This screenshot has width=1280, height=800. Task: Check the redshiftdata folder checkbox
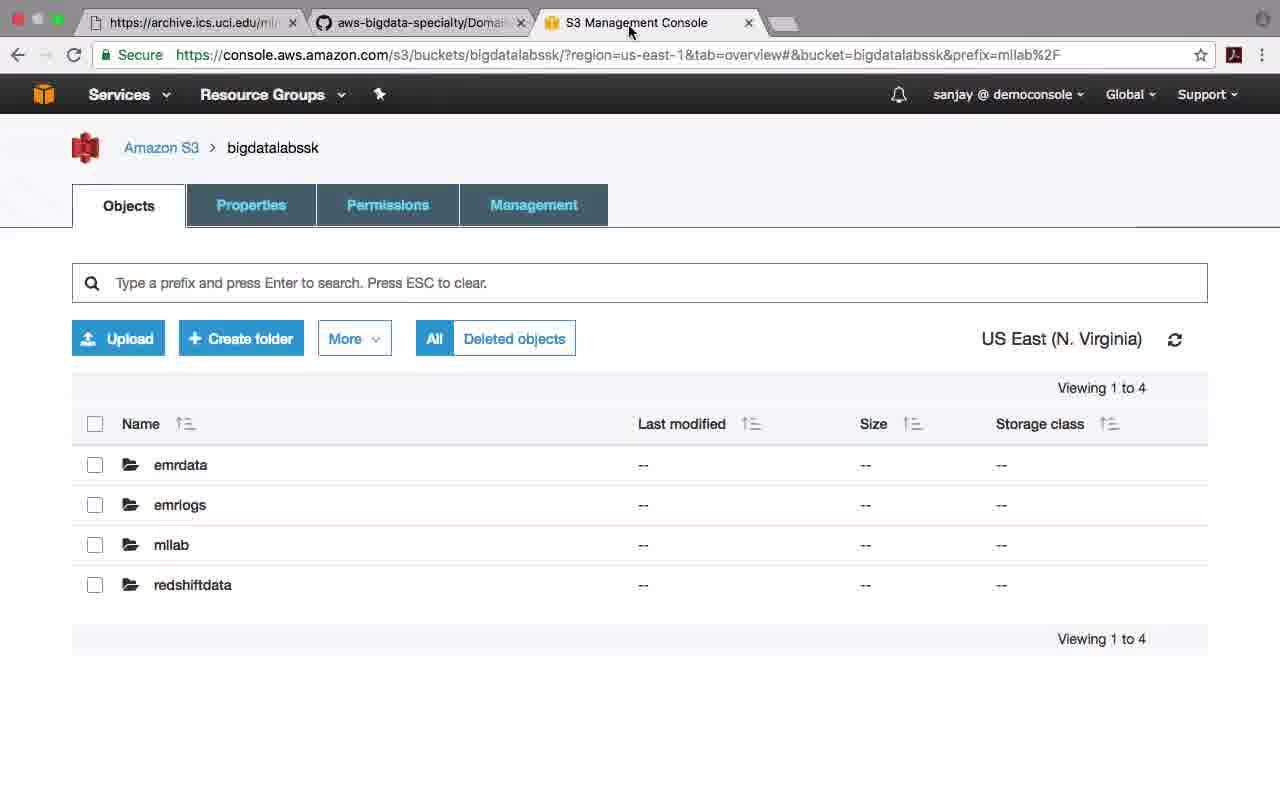(x=95, y=585)
